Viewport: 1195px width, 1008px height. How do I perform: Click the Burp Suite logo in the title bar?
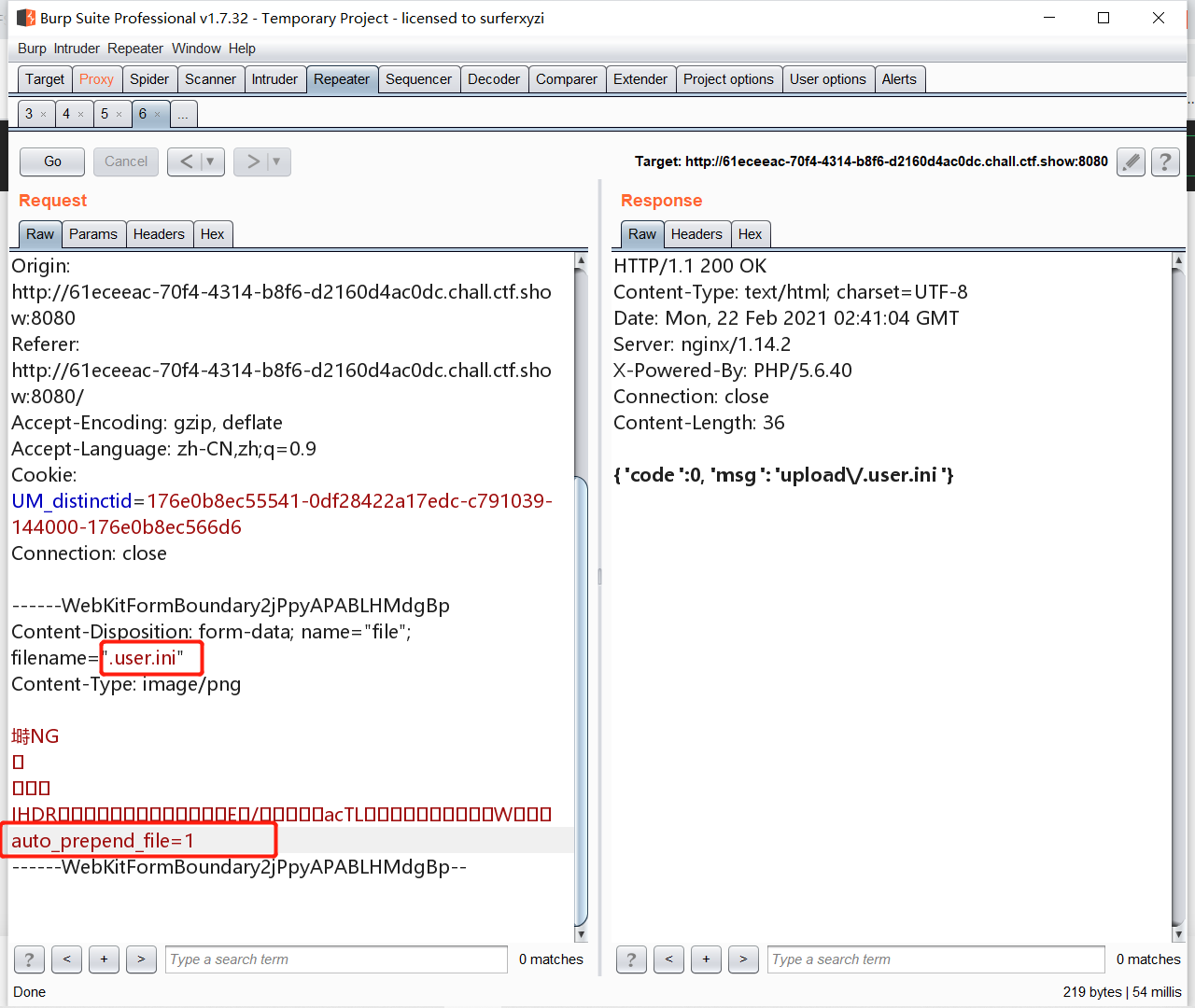[x=26, y=18]
